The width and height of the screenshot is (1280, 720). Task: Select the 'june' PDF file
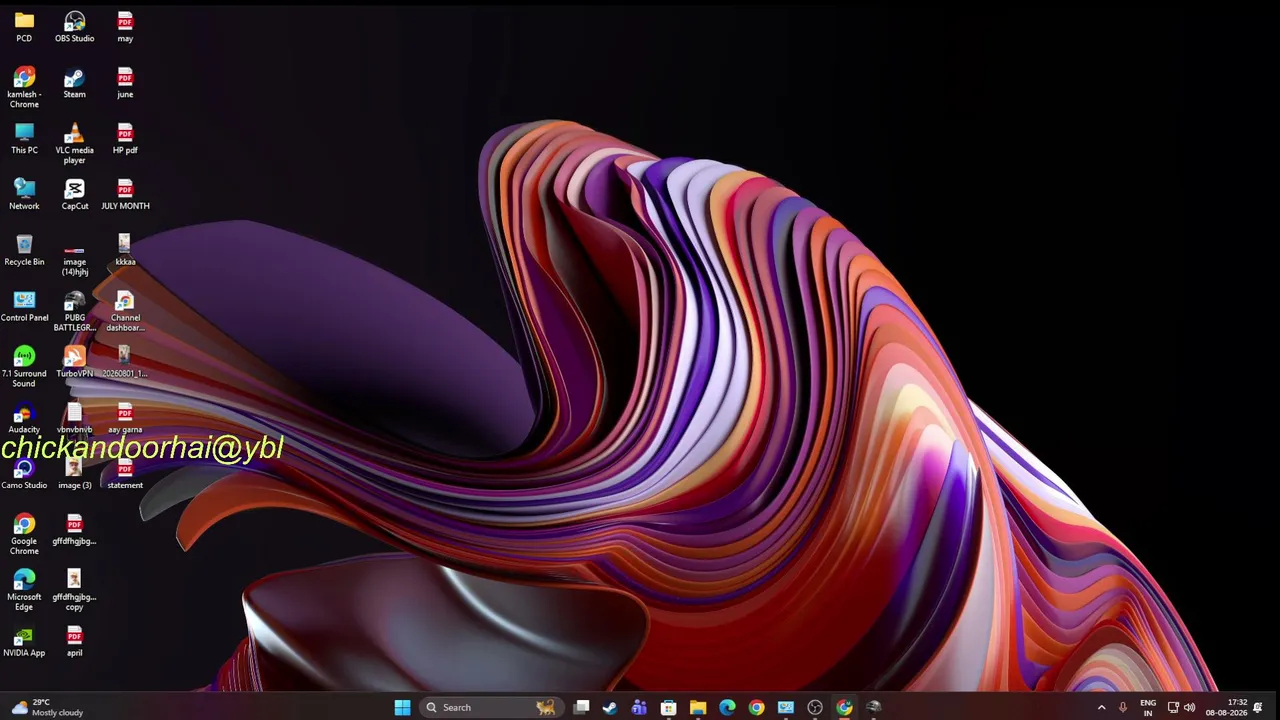pos(125,83)
